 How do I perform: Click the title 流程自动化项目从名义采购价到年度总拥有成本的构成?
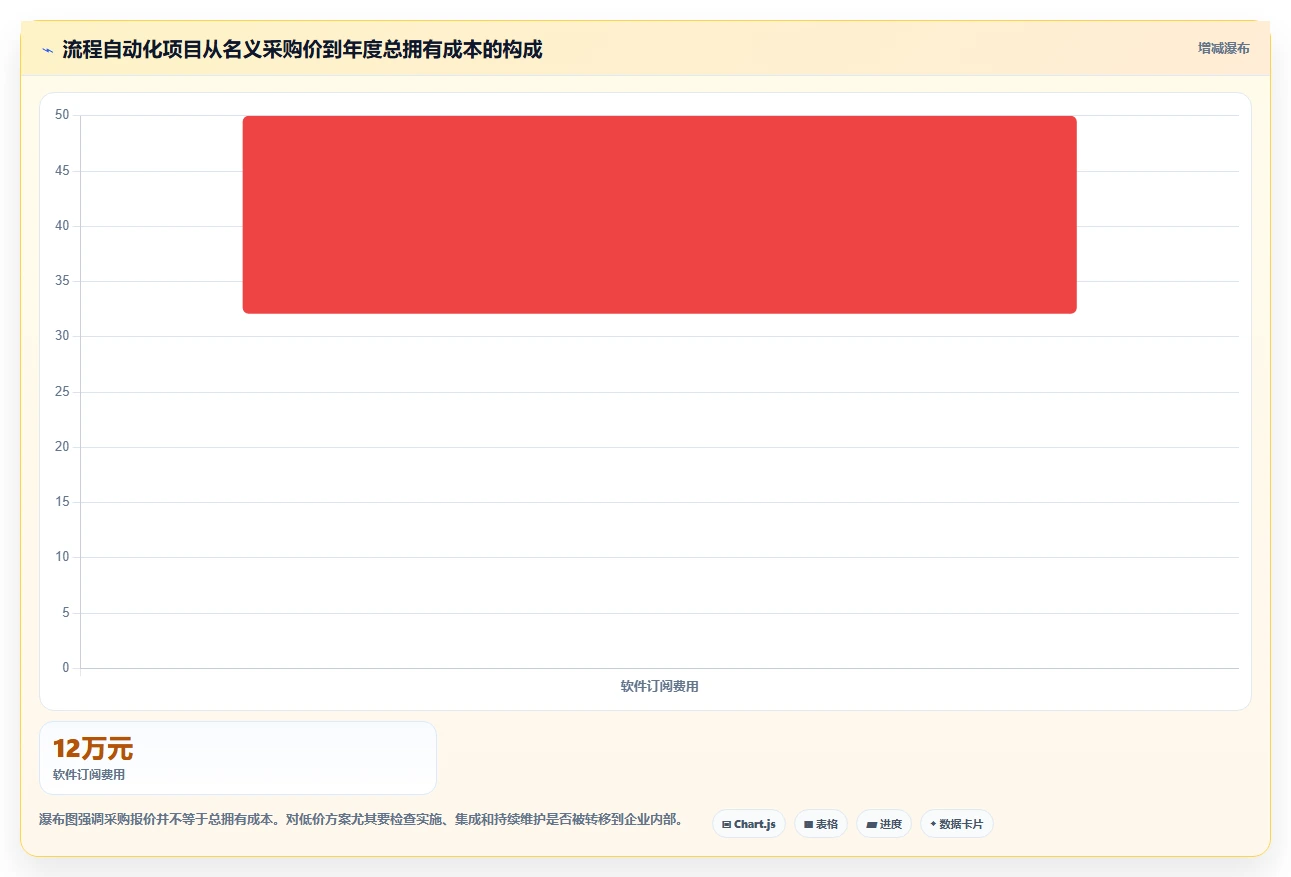coord(302,49)
